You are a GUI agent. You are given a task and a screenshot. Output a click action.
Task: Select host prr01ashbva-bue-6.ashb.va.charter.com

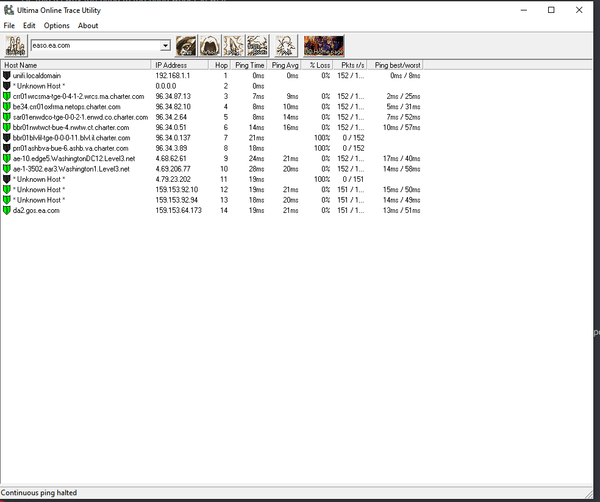click(70, 148)
